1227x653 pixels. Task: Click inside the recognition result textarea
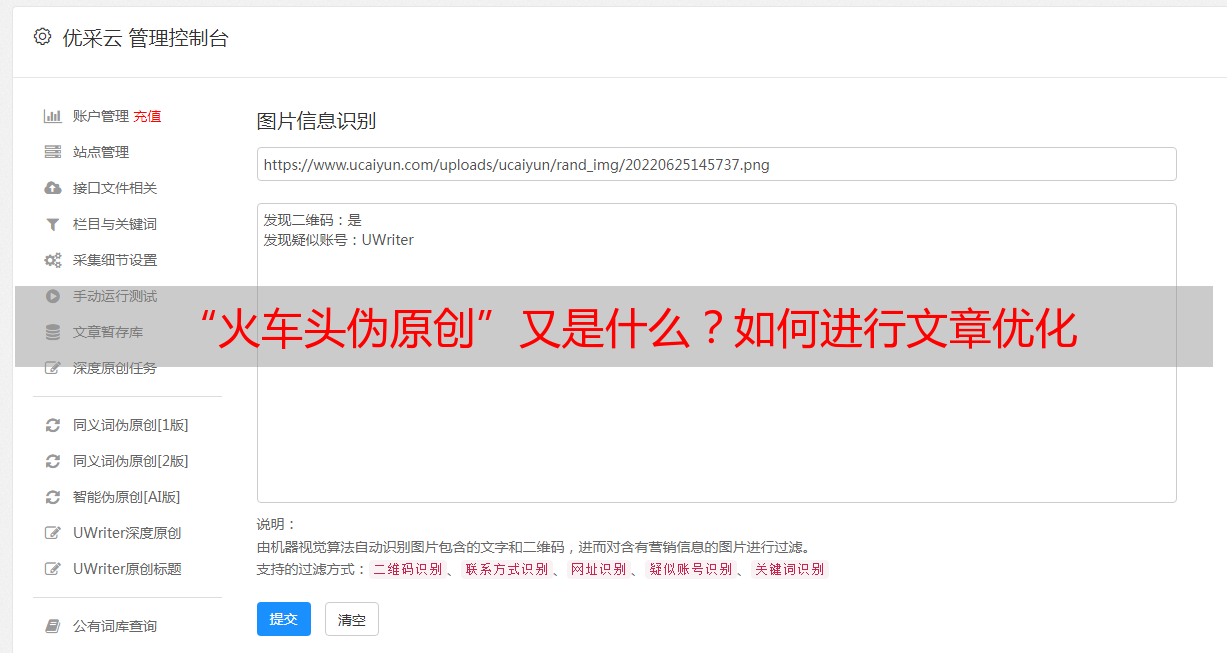(716, 353)
